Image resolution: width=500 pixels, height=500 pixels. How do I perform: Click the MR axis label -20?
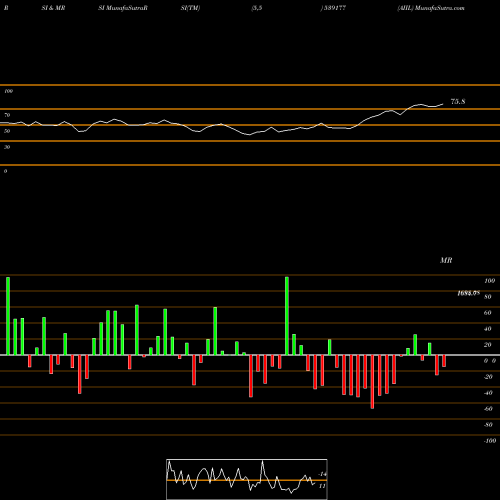[488, 377]
